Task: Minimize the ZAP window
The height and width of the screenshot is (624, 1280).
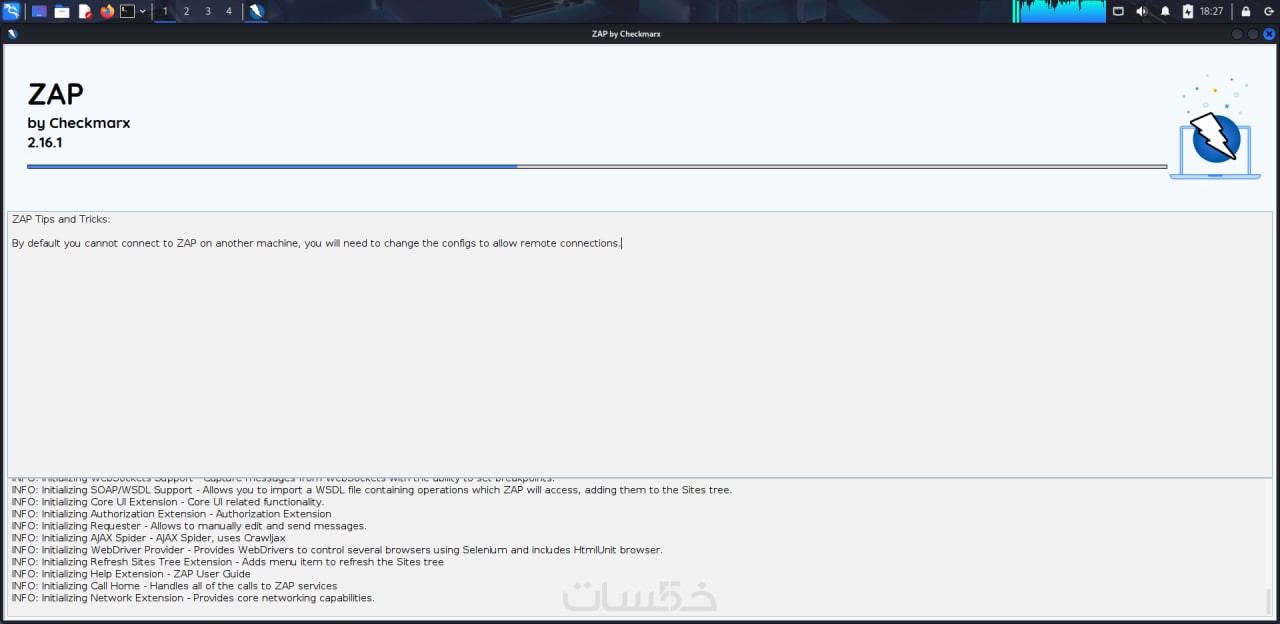Action: coord(1237,33)
